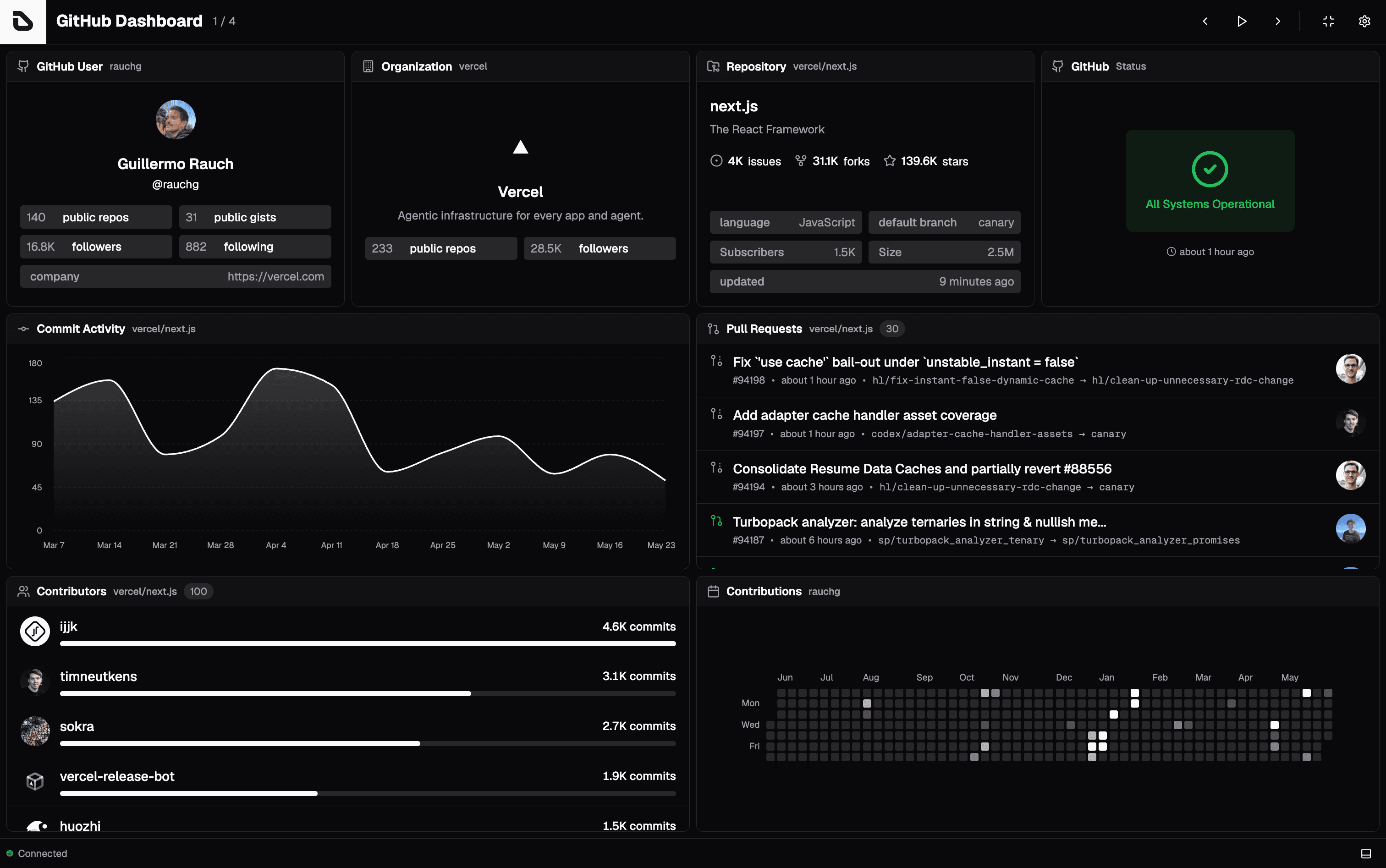Click the Contributors count badge 100
The image size is (1386, 868).
click(x=198, y=591)
